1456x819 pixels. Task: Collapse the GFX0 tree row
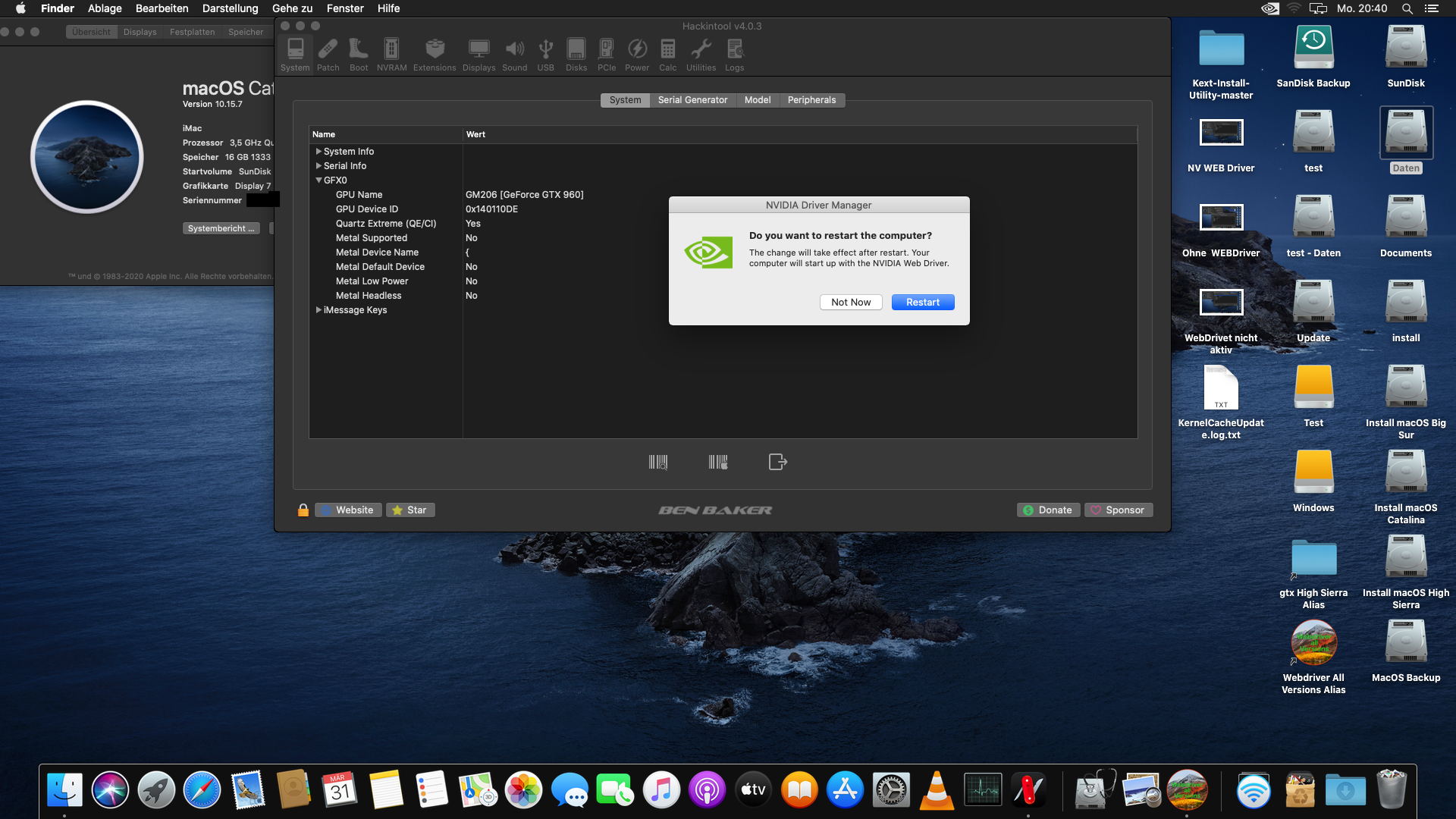(x=319, y=180)
